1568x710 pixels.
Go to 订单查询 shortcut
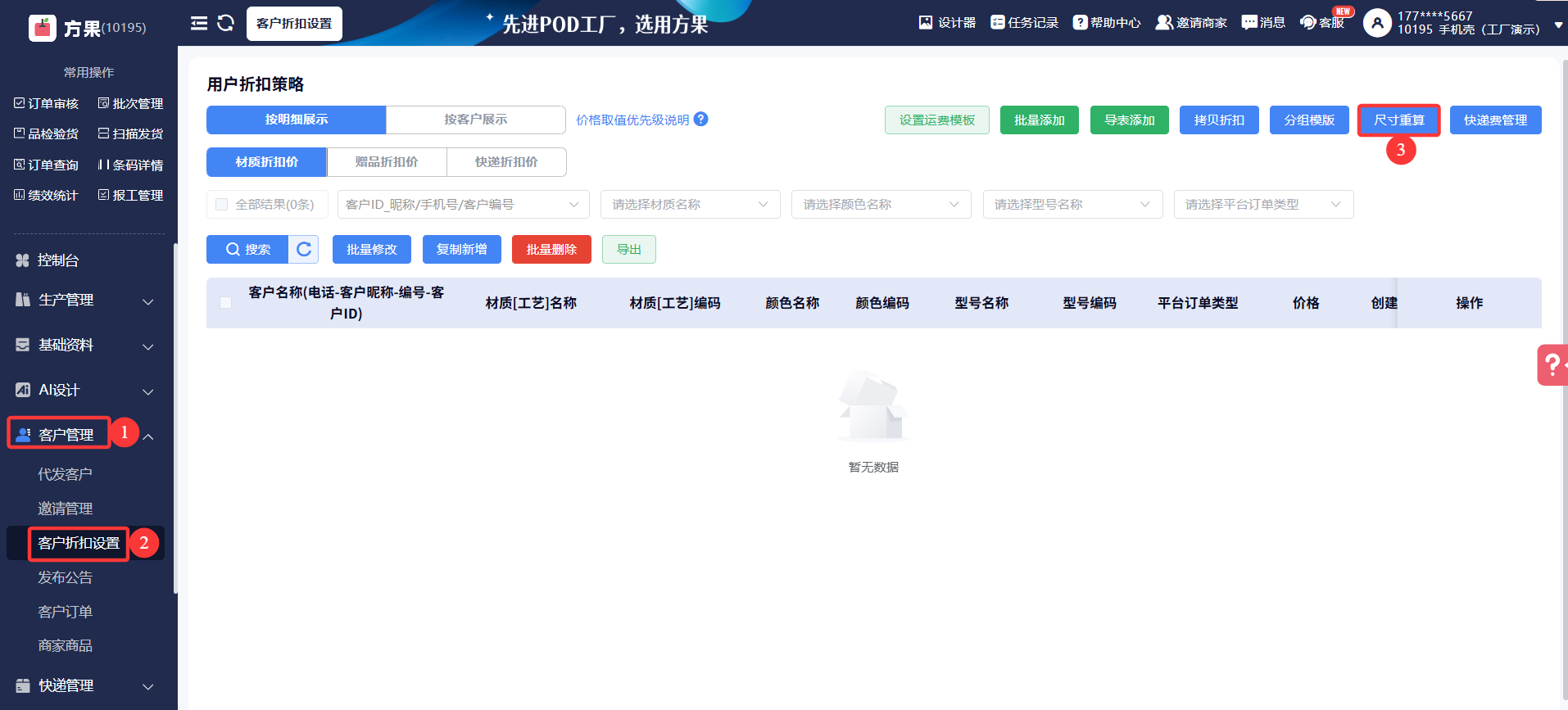(x=47, y=165)
